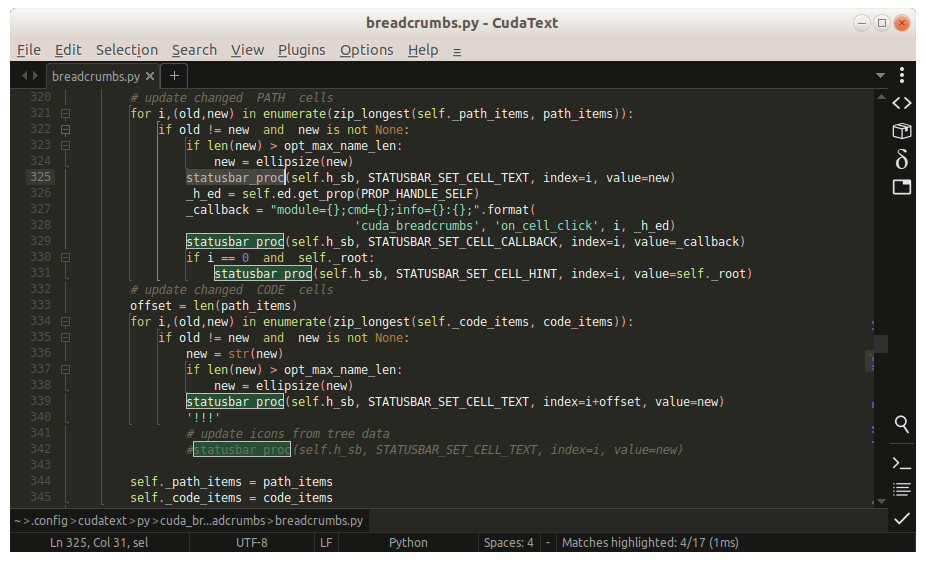
Task: Open the Plugins menu
Action: 301,50
